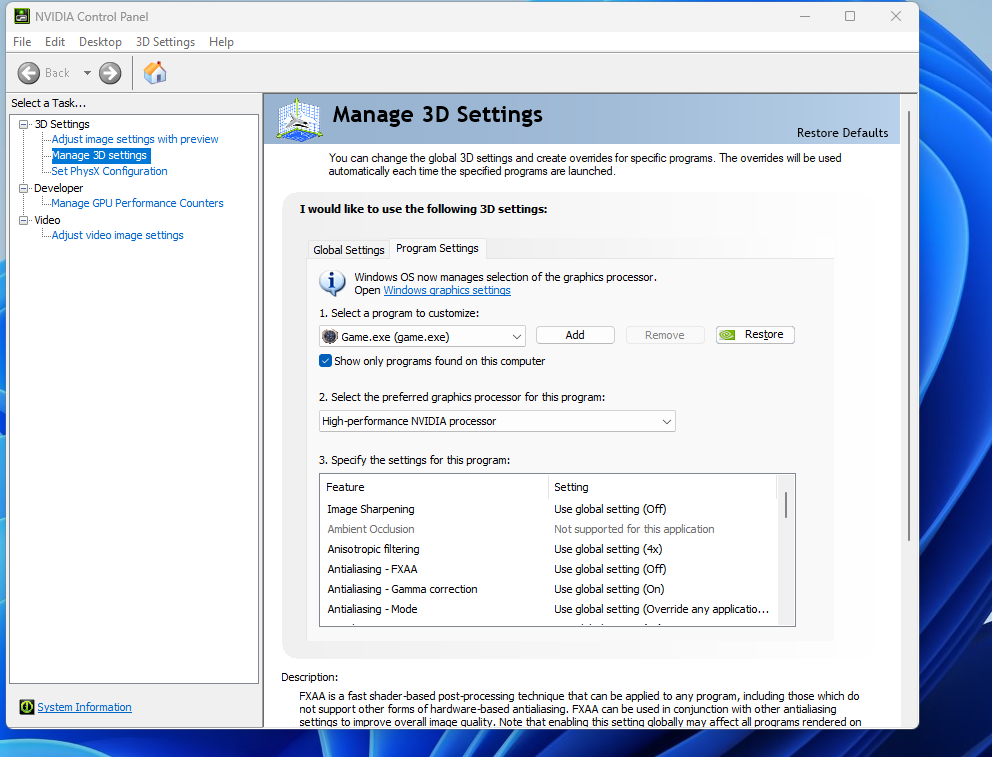Screen dimensions: 992x757
Task: Click the blue info icon
Action: tap(332, 283)
